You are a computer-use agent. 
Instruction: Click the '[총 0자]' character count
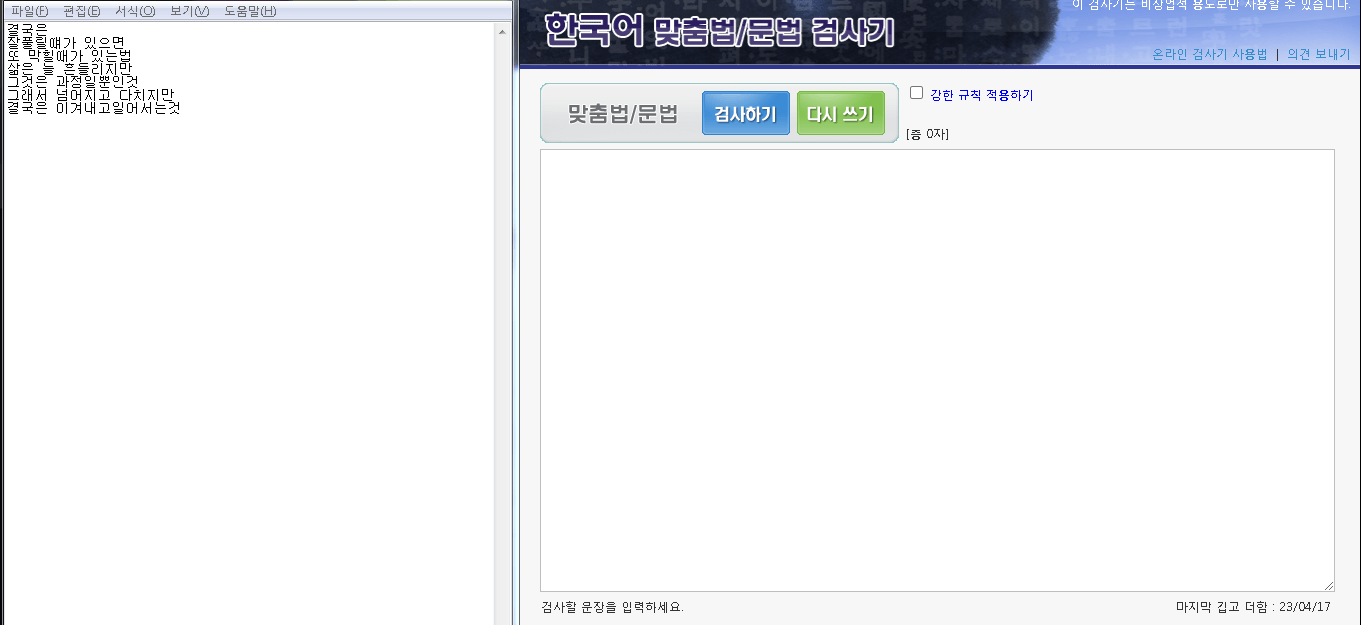point(927,134)
